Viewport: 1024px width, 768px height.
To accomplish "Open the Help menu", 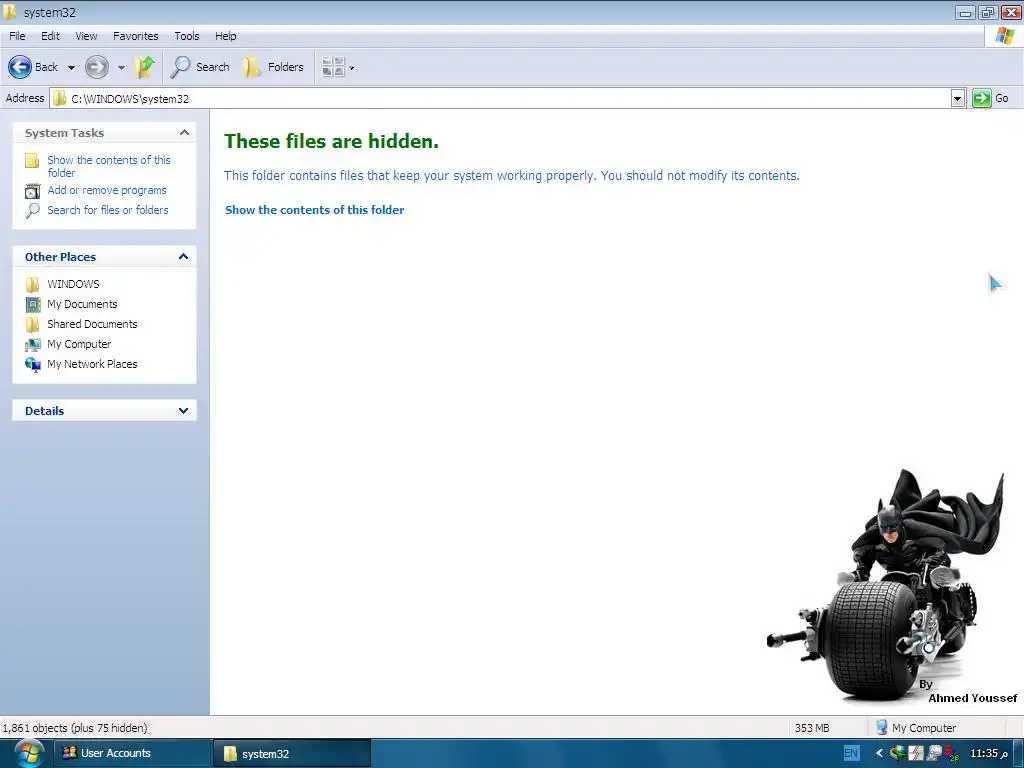I will pos(225,36).
